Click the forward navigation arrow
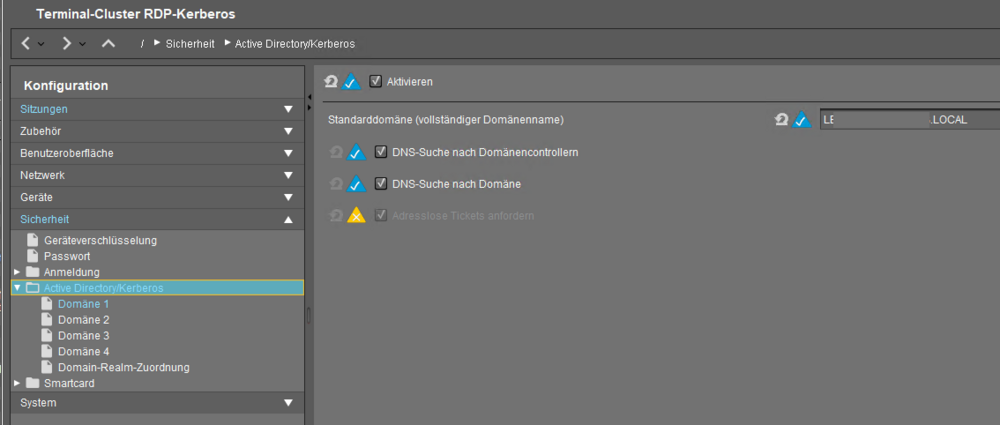 point(66,44)
